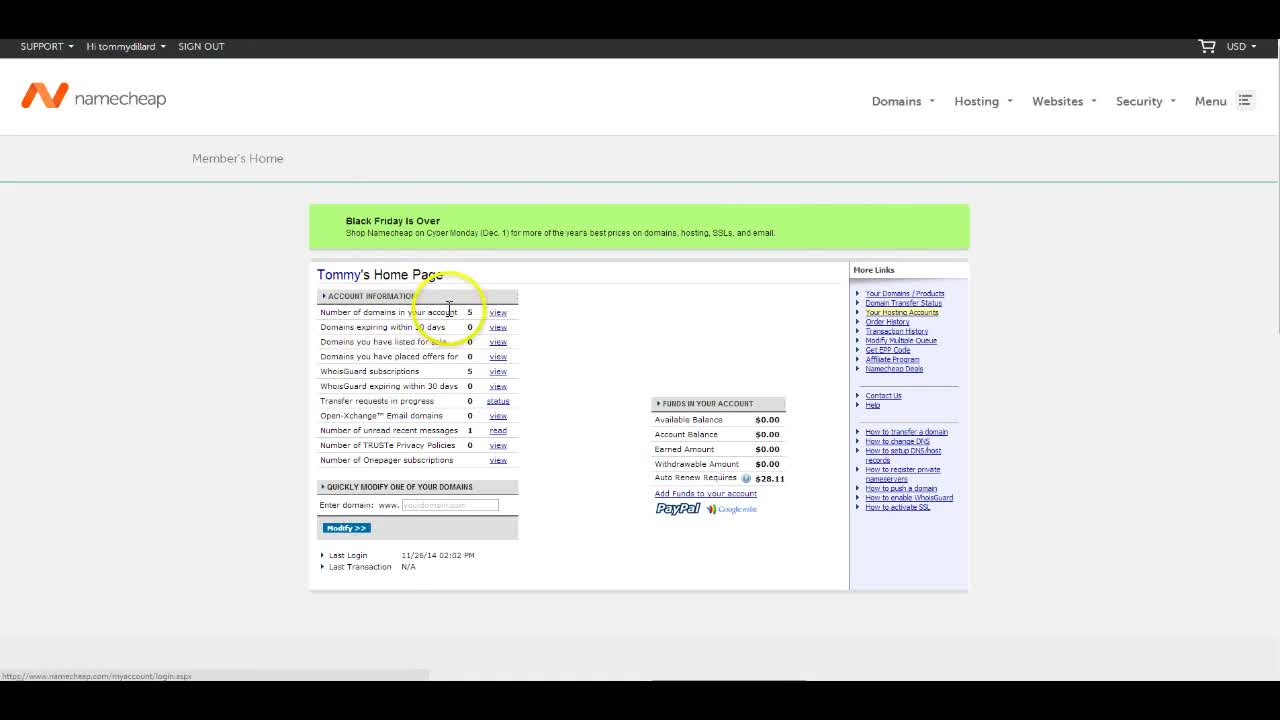Open the Hosting navigation menu
1280x720 pixels.
982,101
